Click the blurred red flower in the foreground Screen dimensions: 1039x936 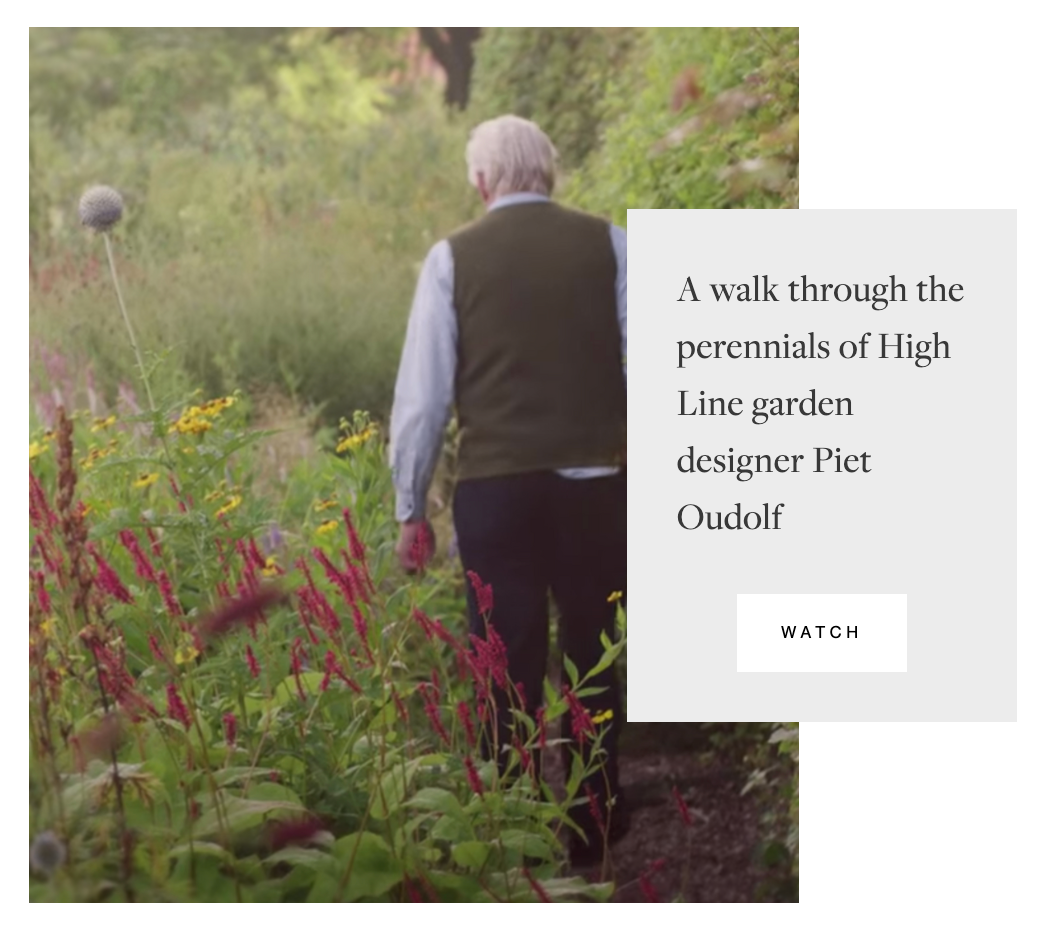242,608
